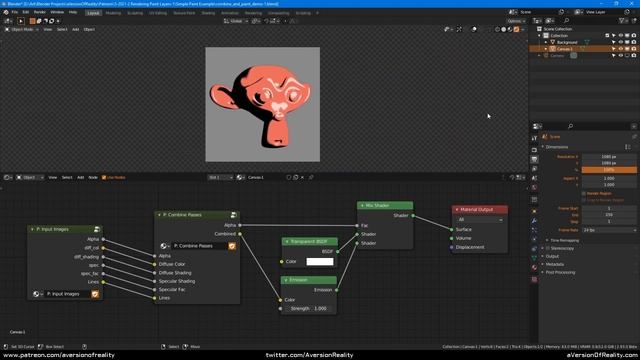The height and width of the screenshot is (360, 640).
Task: Open the node editor Node menu
Action: 93,178
